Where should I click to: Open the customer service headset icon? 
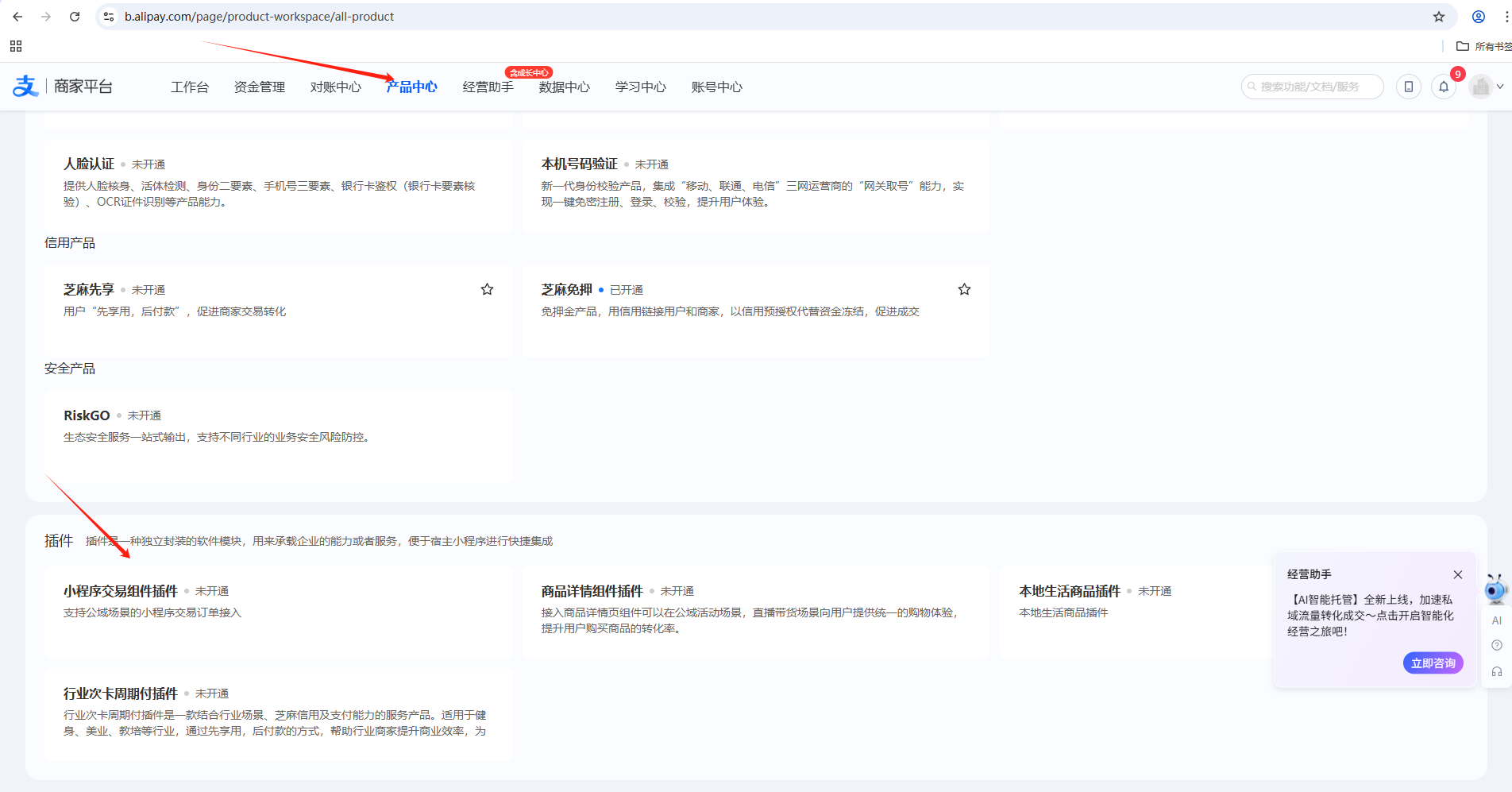1497,671
